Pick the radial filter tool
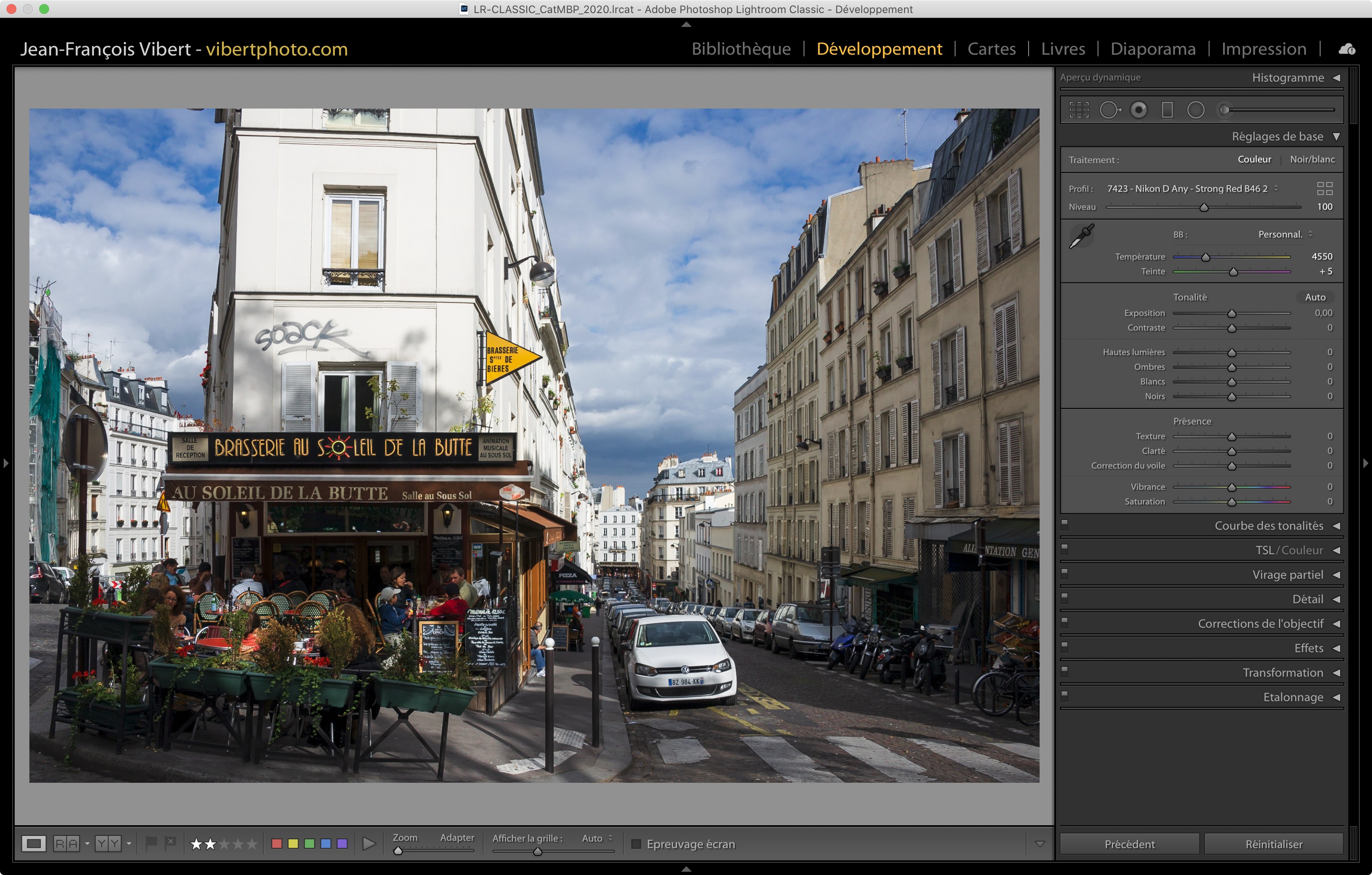Viewport: 1372px width, 875px height. [x=1195, y=110]
